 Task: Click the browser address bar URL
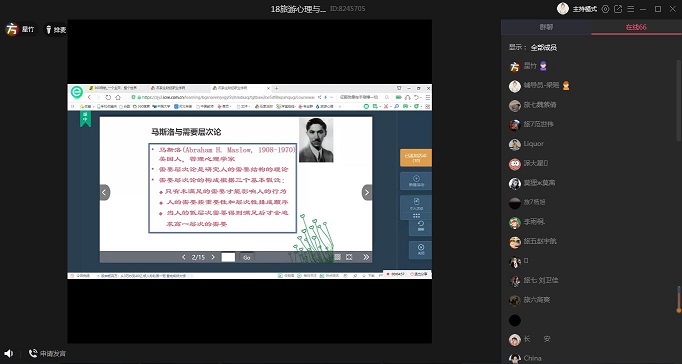tap(227, 97)
